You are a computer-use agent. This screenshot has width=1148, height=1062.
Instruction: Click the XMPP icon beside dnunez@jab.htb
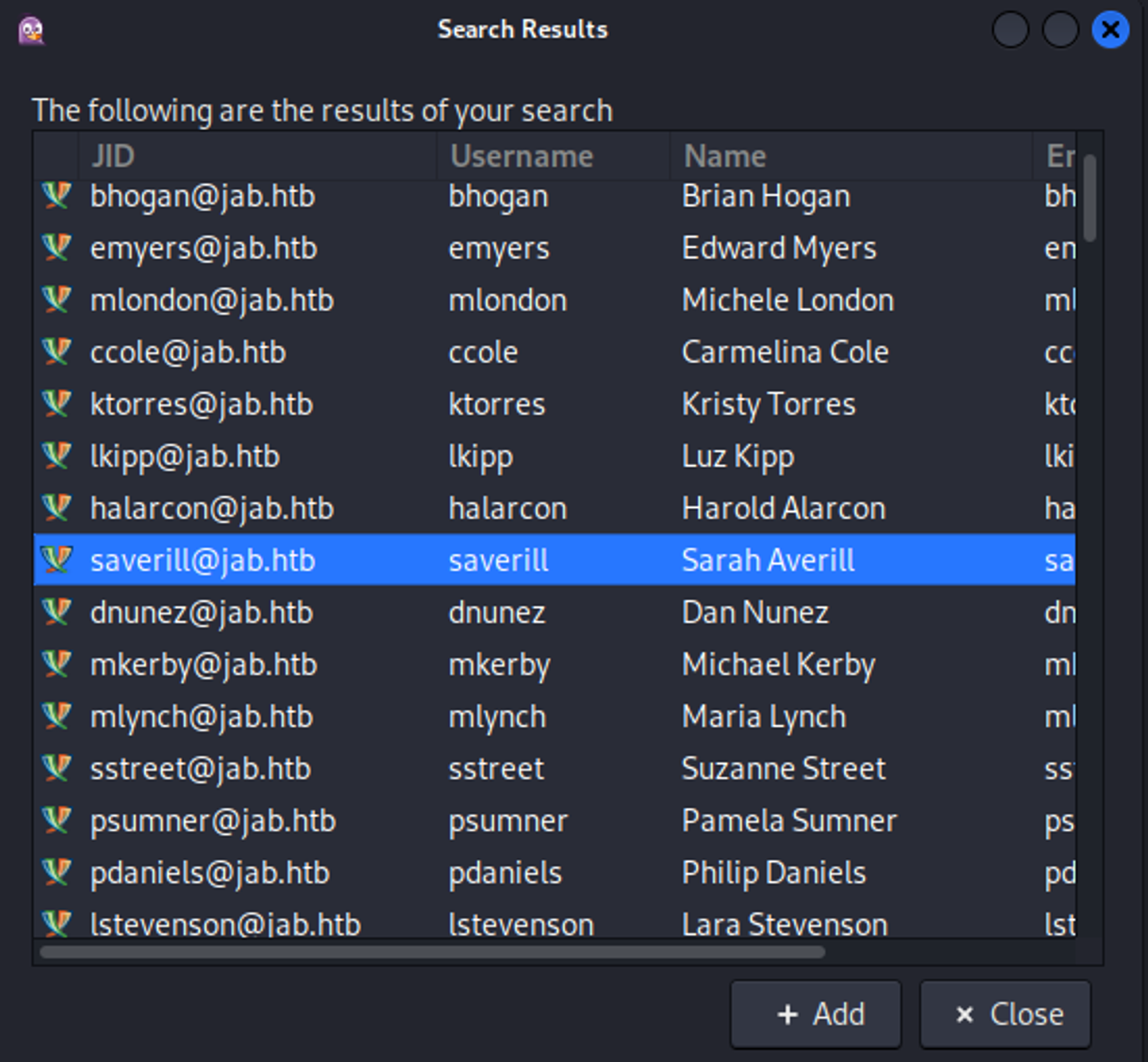click(56, 612)
